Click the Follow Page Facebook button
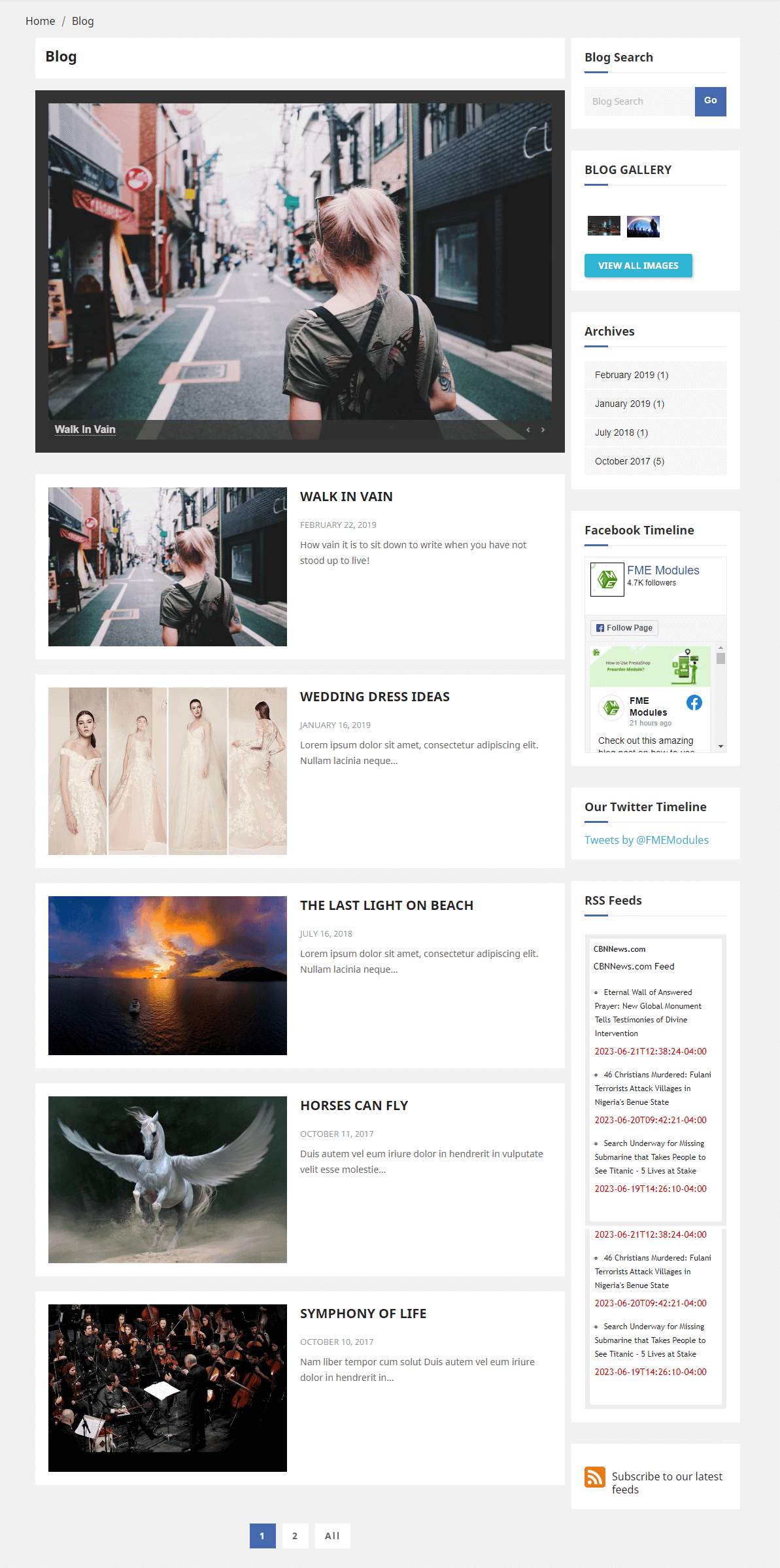Viewport: 780px width, 1568px height. (x=624, y=628)
